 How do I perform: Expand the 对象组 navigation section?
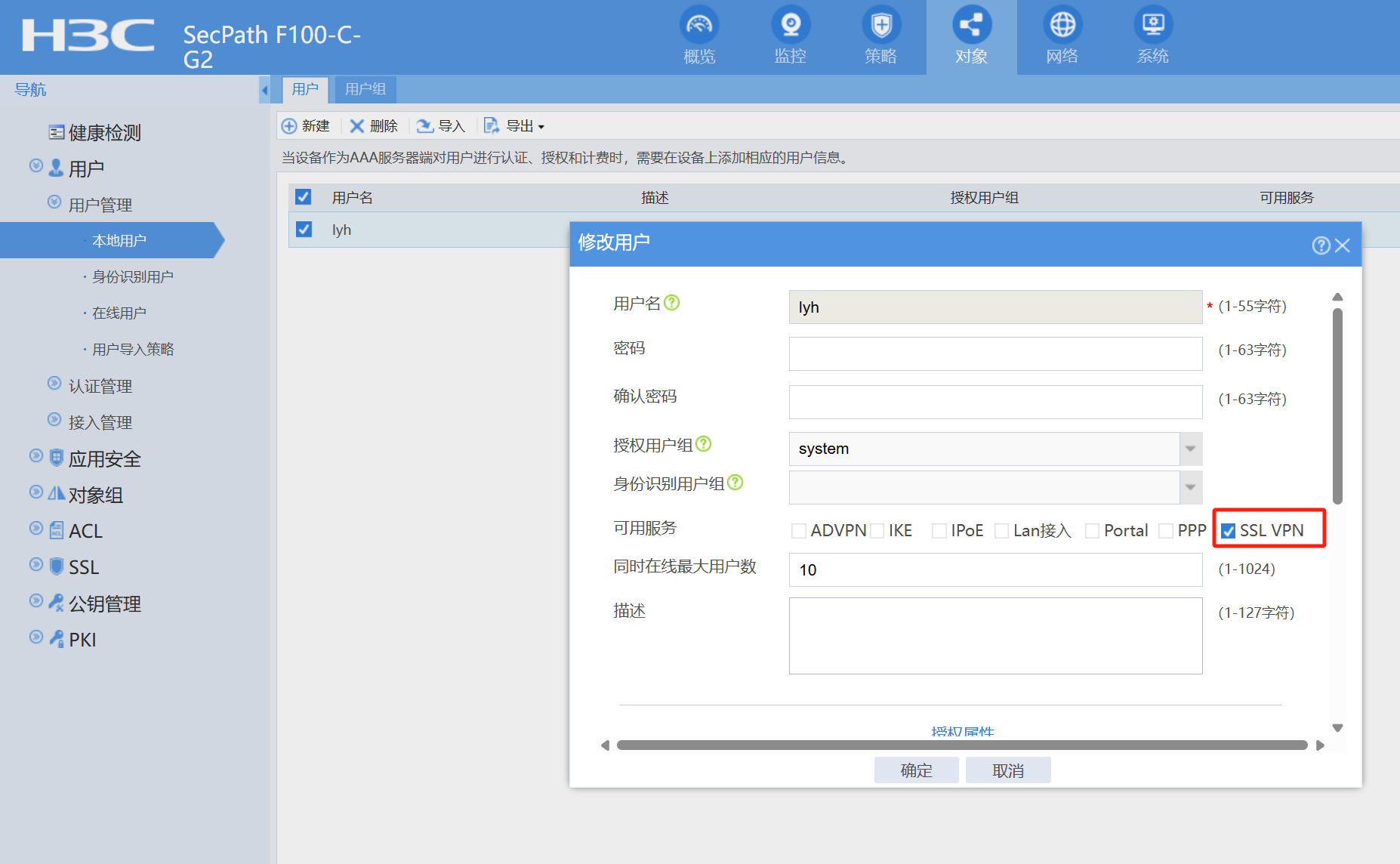point(35,492)
